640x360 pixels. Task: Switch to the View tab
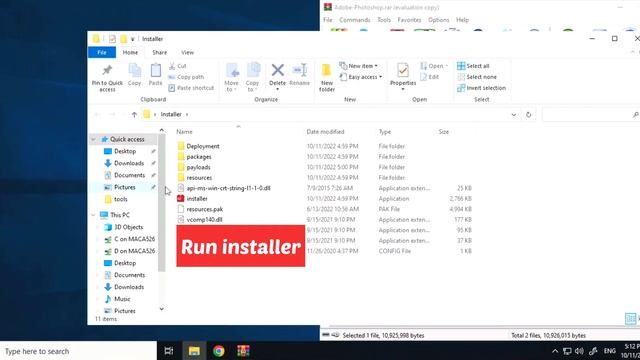pos(187,52)
